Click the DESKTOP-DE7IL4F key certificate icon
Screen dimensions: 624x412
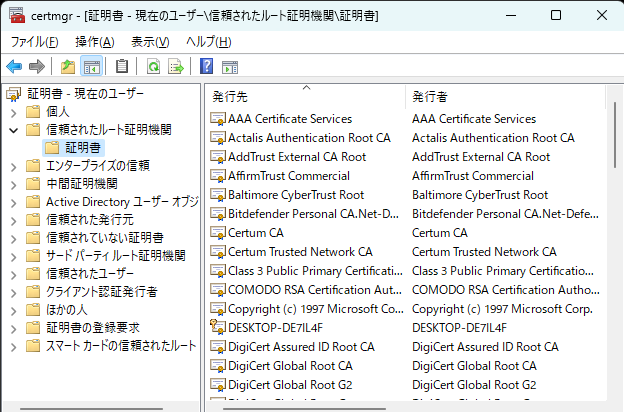(218, 327)
